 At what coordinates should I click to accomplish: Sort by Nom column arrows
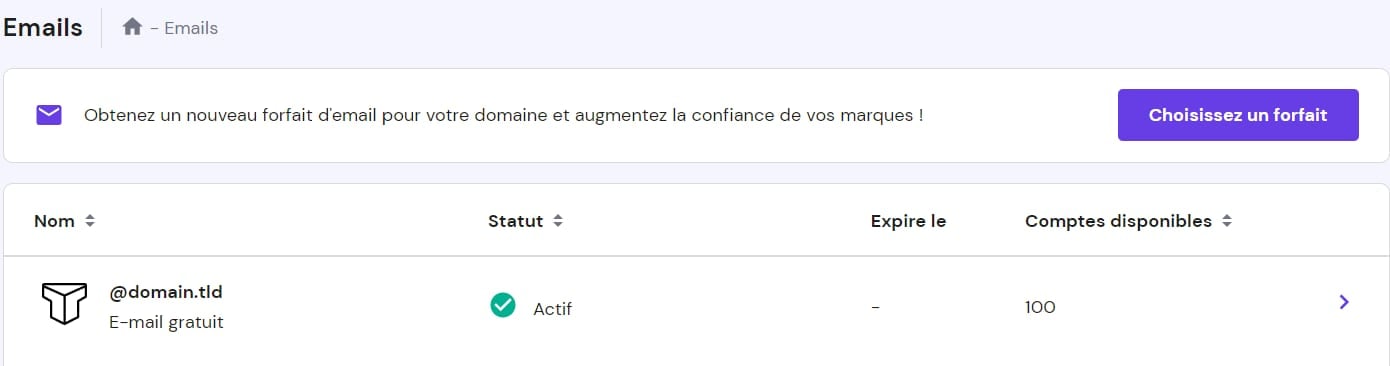pos(90,221)
